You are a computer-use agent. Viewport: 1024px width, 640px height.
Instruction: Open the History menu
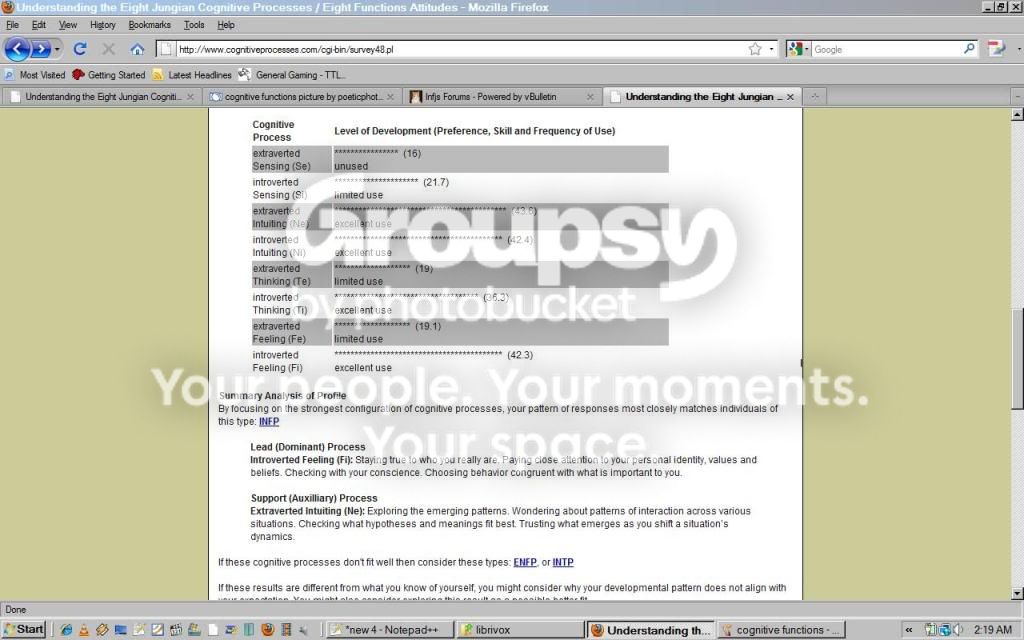tap(103, 25)
